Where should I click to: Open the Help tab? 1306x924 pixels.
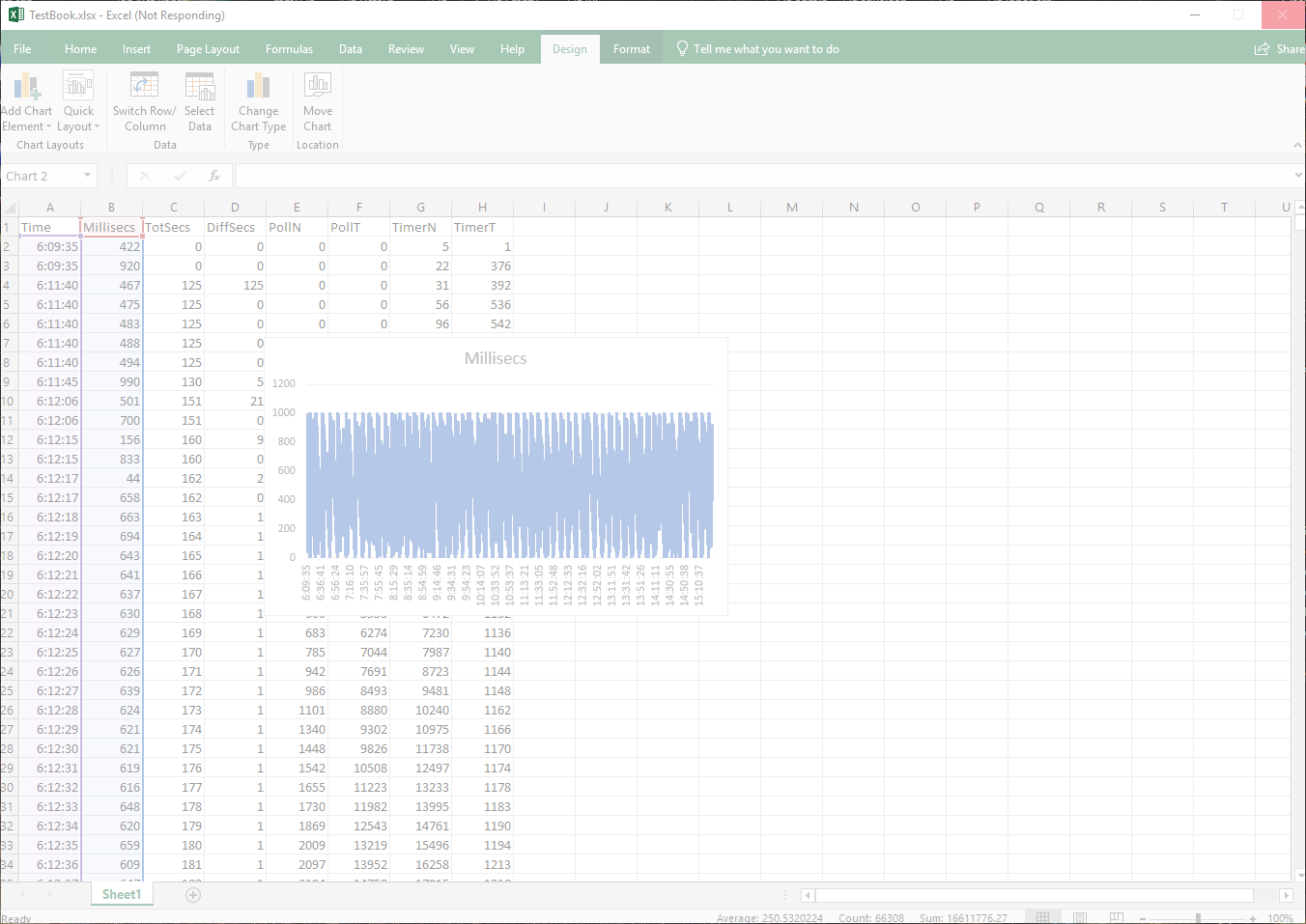pyautogui.click(x=512, y=49)
